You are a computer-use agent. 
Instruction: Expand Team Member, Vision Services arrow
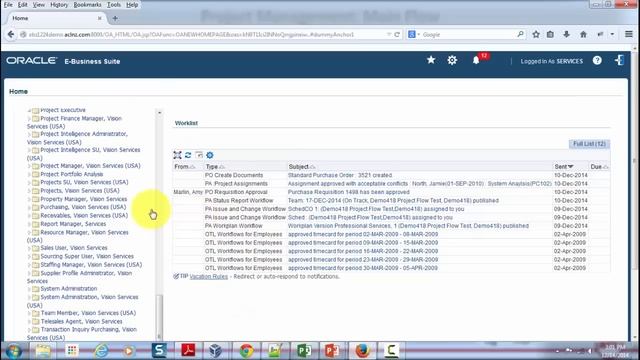(x=29, y=313)
